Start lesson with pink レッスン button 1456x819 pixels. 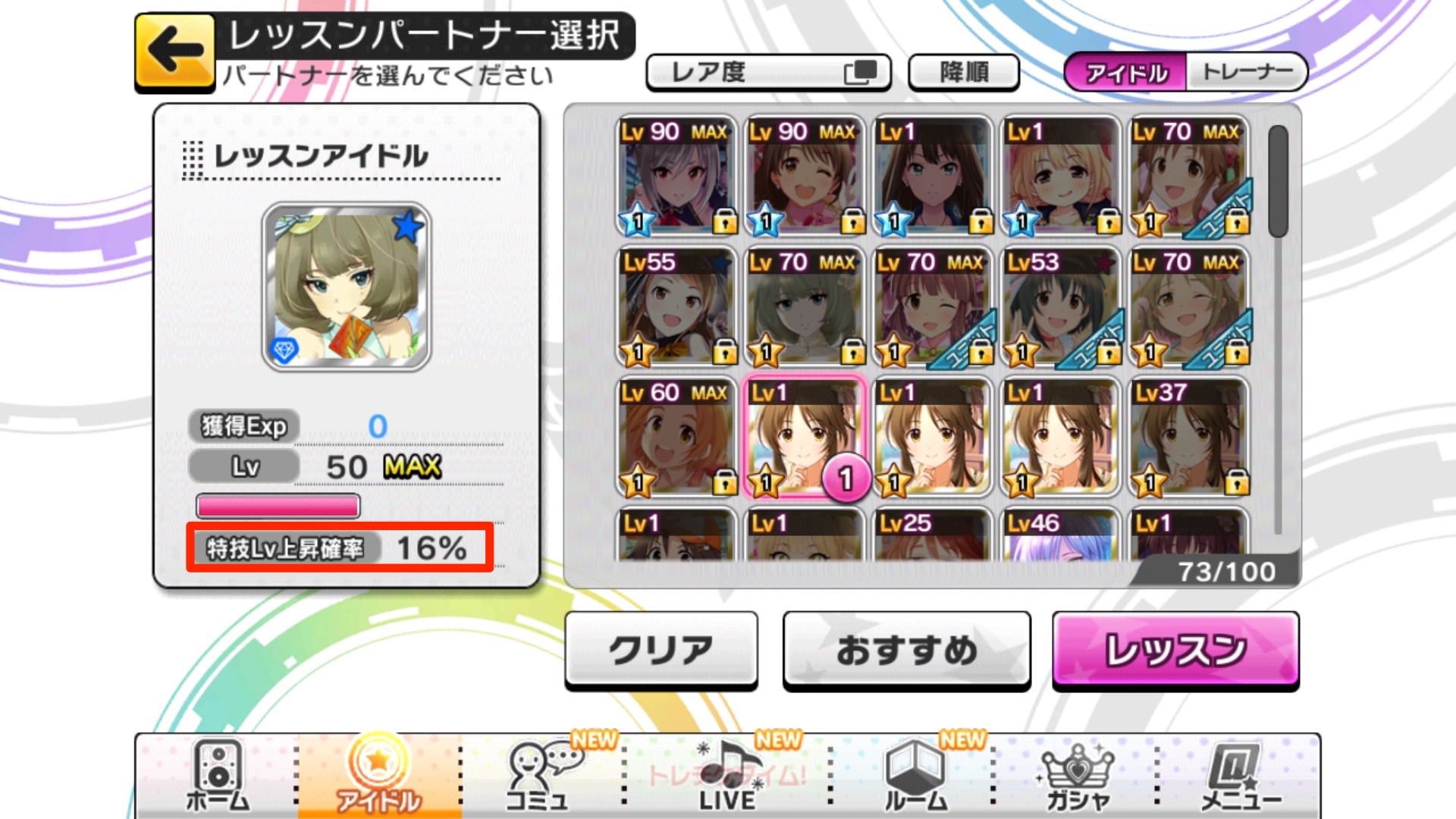[x=1175, y=651]
